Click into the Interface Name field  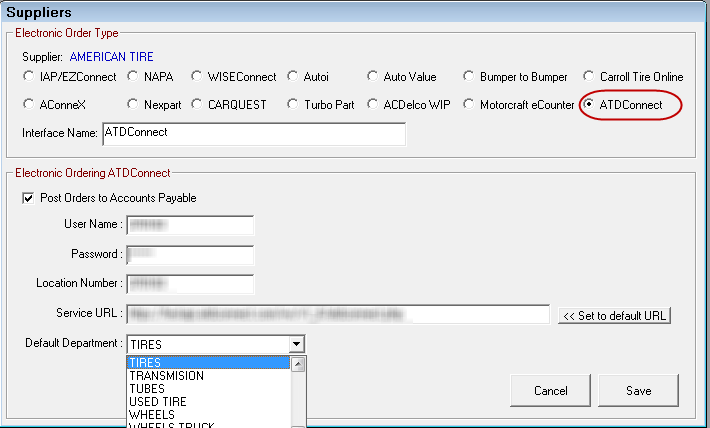pos(253,133)
